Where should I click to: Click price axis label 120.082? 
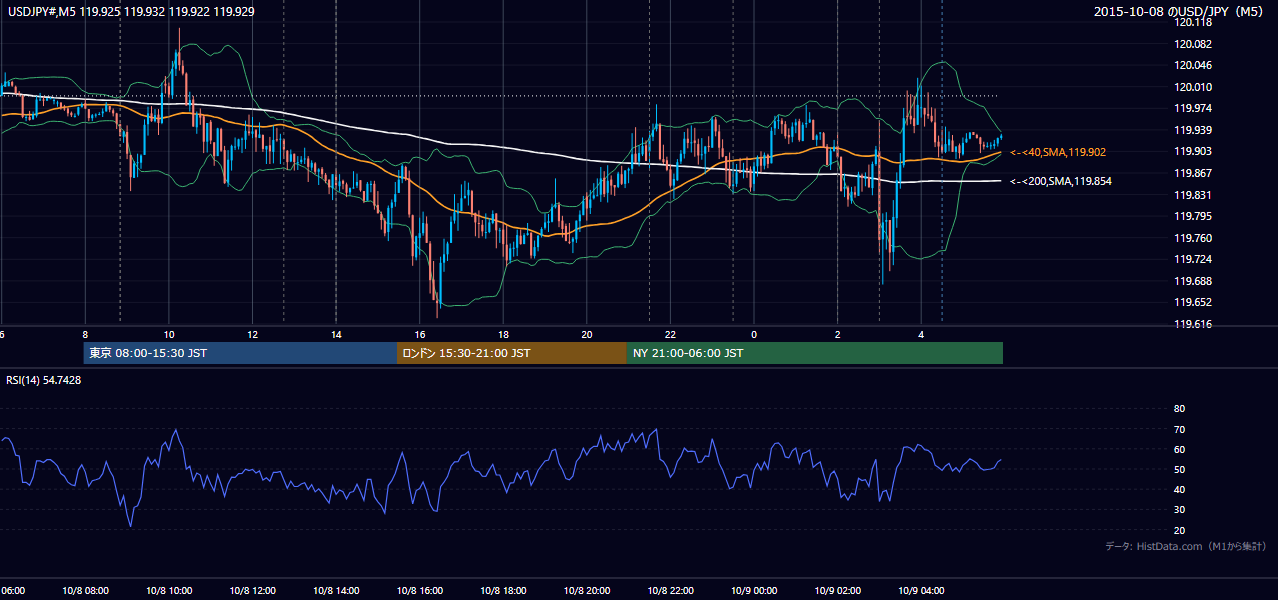(x=1191, y=44)
